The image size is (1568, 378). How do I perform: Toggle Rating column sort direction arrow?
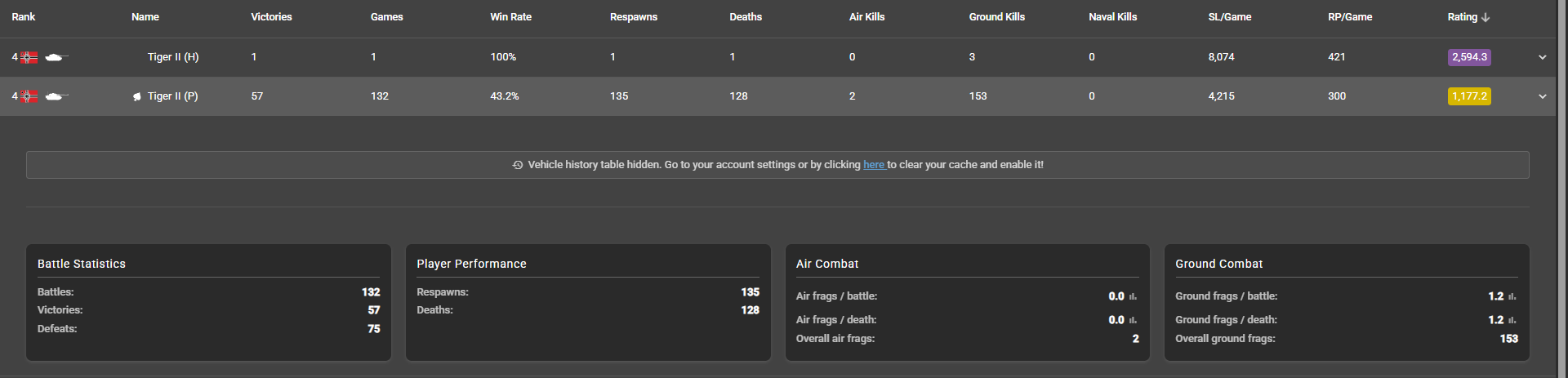point(1486,17)
